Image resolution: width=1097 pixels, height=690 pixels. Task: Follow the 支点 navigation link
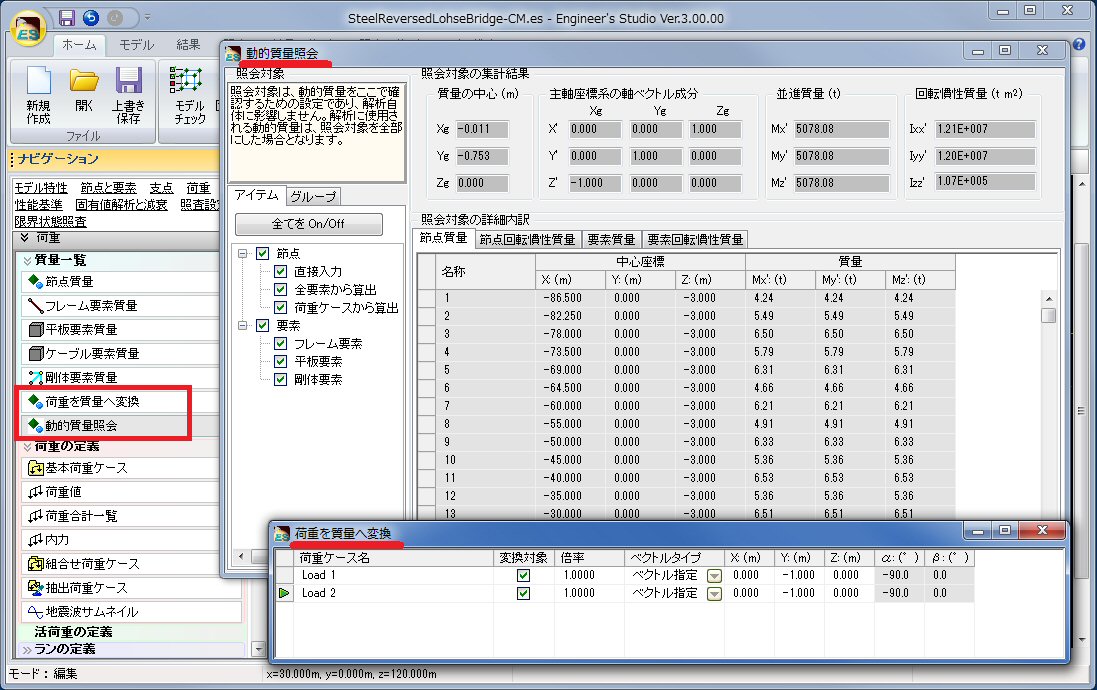[x=162, y=188]
